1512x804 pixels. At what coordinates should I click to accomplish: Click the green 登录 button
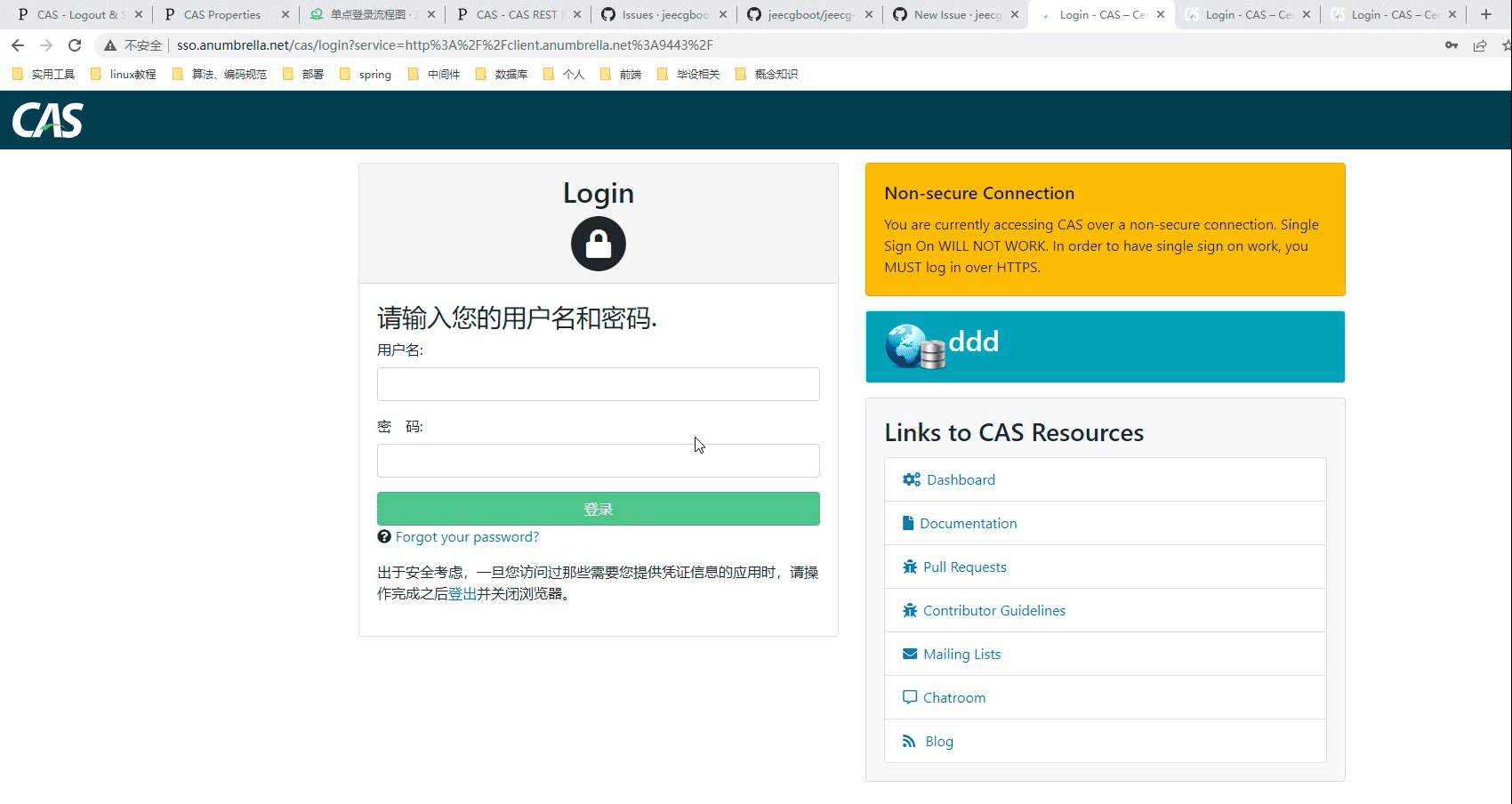tap(599, 509)
